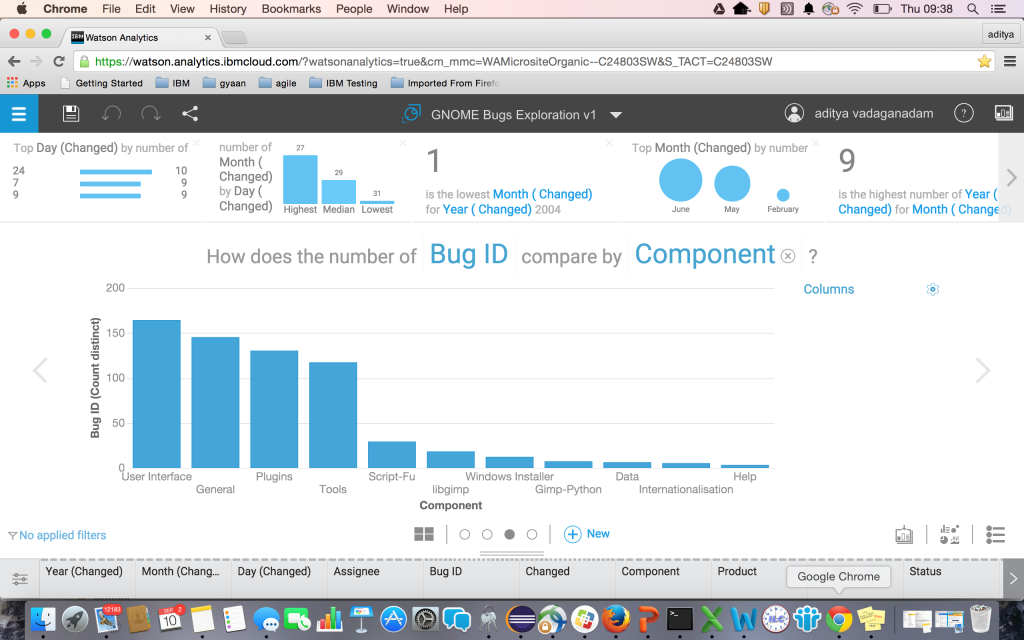Viewport: 1024px width, 640px height.
Task: Open the visualization type picker icon
Action: coord(950,534)
